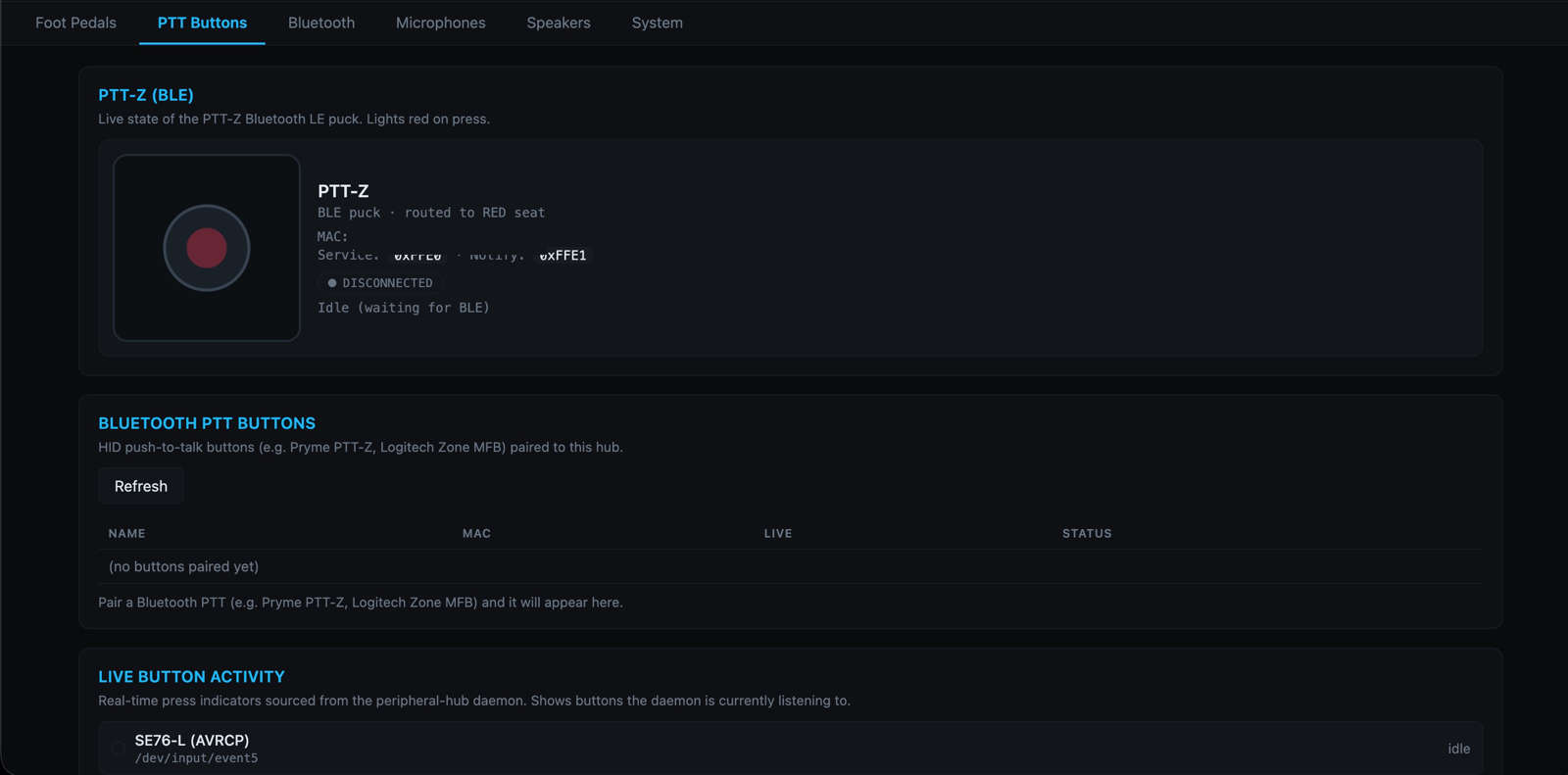
Task: Click the NAME column header
Action: pyautogui.click(x=126, y=533)
